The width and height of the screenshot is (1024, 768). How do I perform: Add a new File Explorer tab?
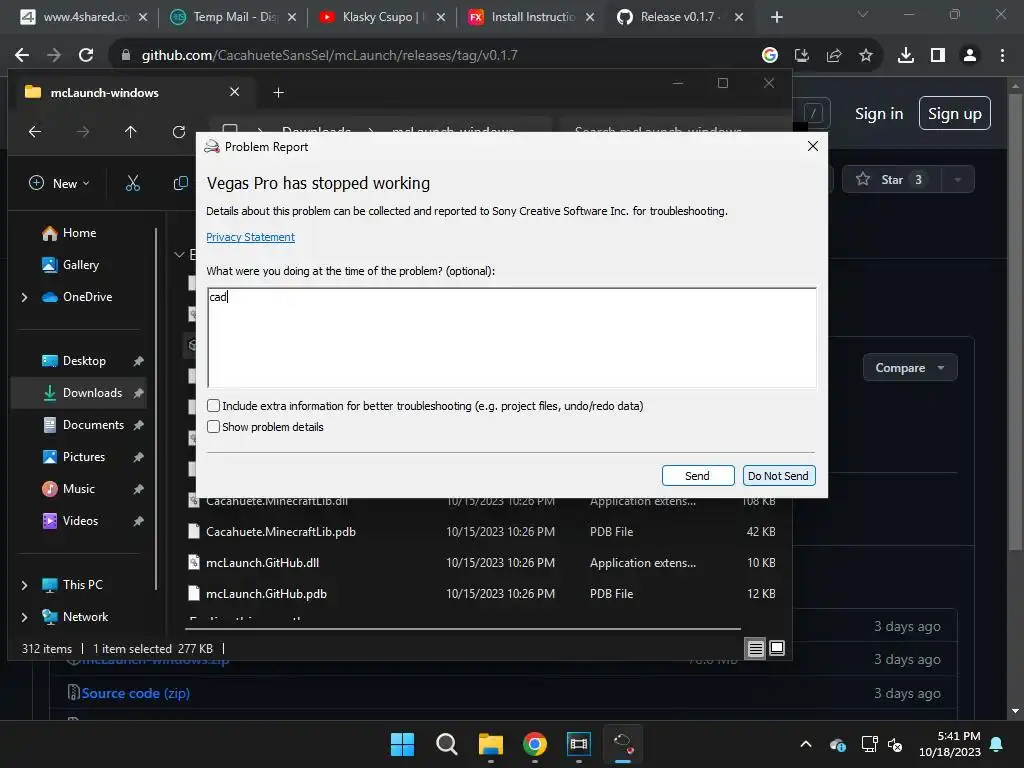point(278,93)
